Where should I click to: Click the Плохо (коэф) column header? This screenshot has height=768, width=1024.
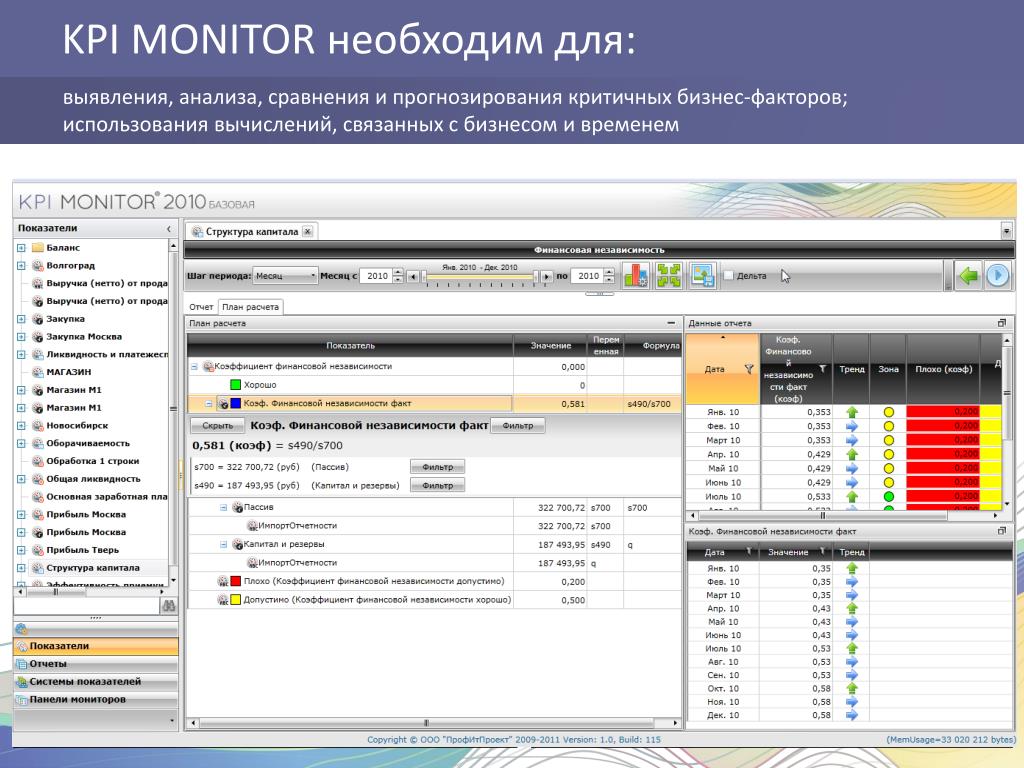[x=944, y=369]
